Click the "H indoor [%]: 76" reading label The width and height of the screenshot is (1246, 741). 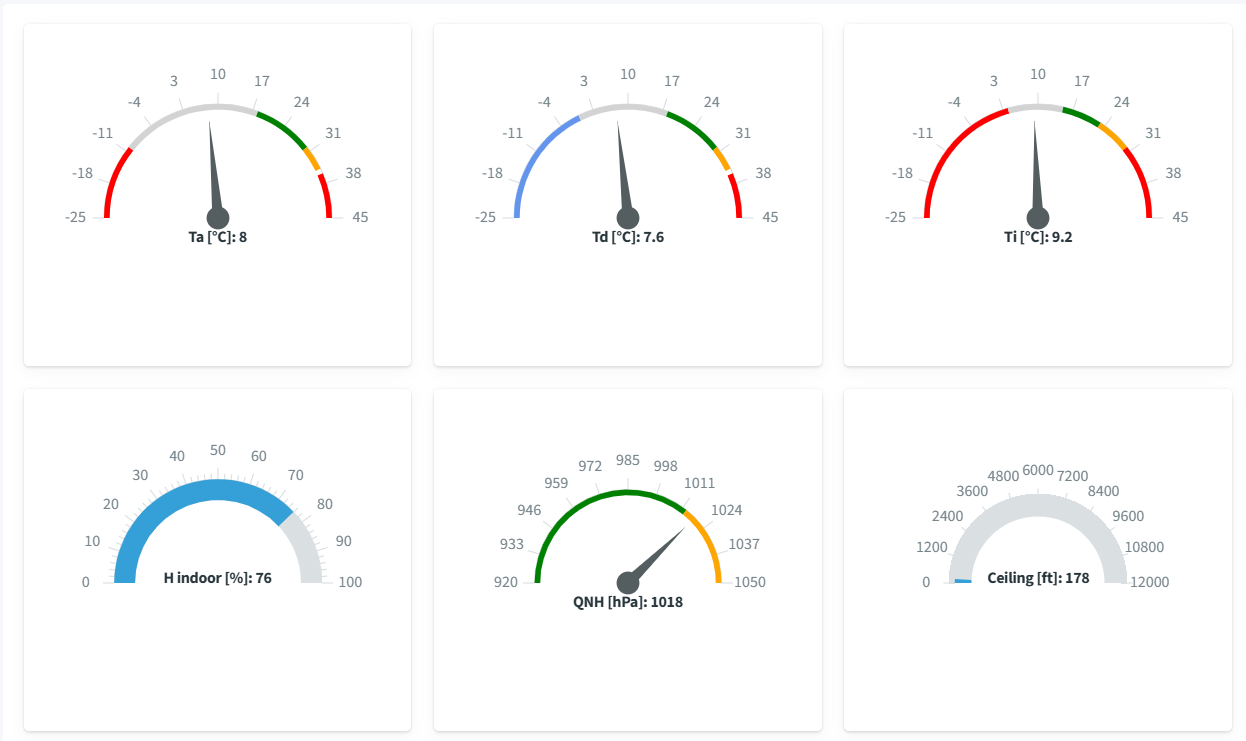[x=218, y=578]
